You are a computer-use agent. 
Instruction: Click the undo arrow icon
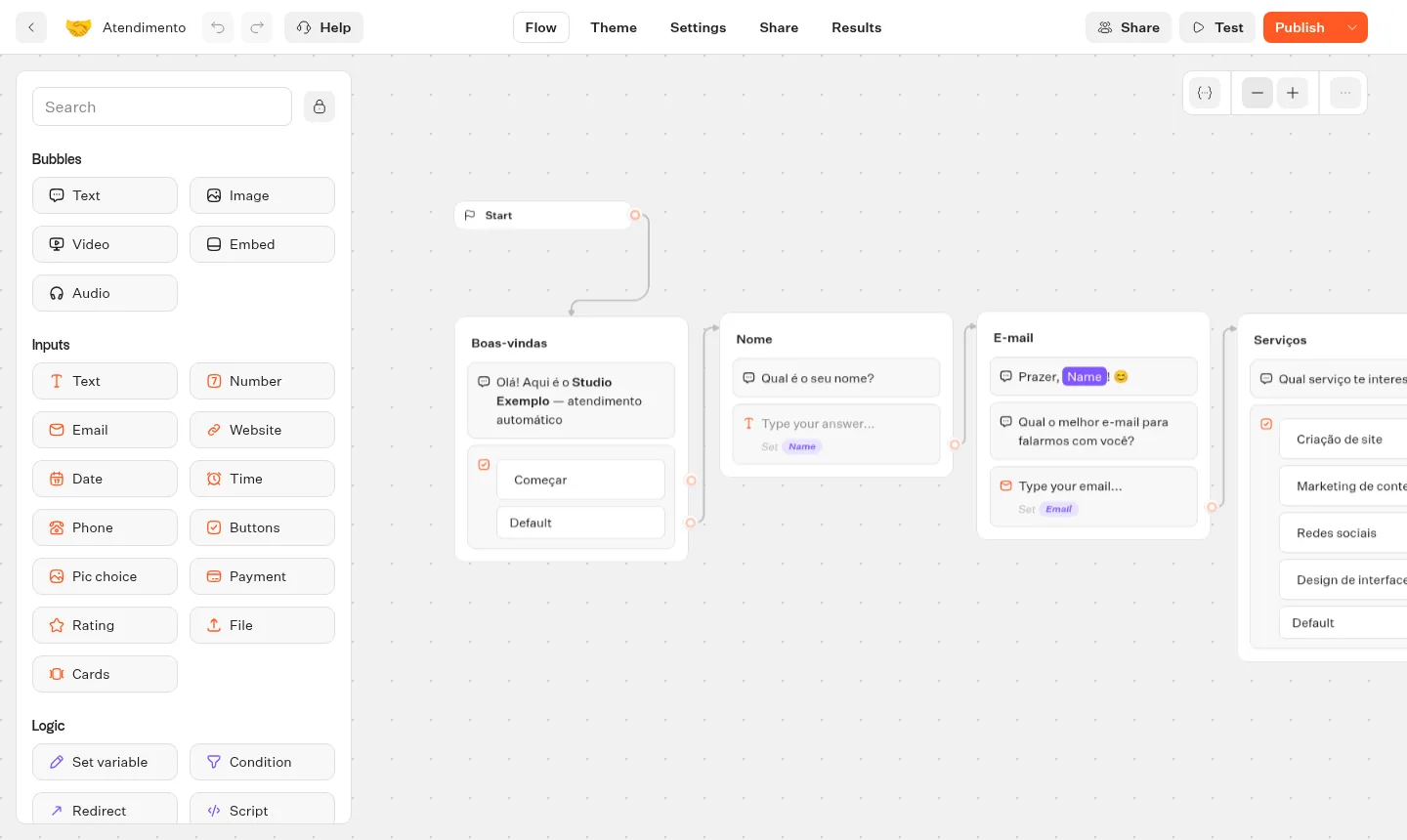218,27
